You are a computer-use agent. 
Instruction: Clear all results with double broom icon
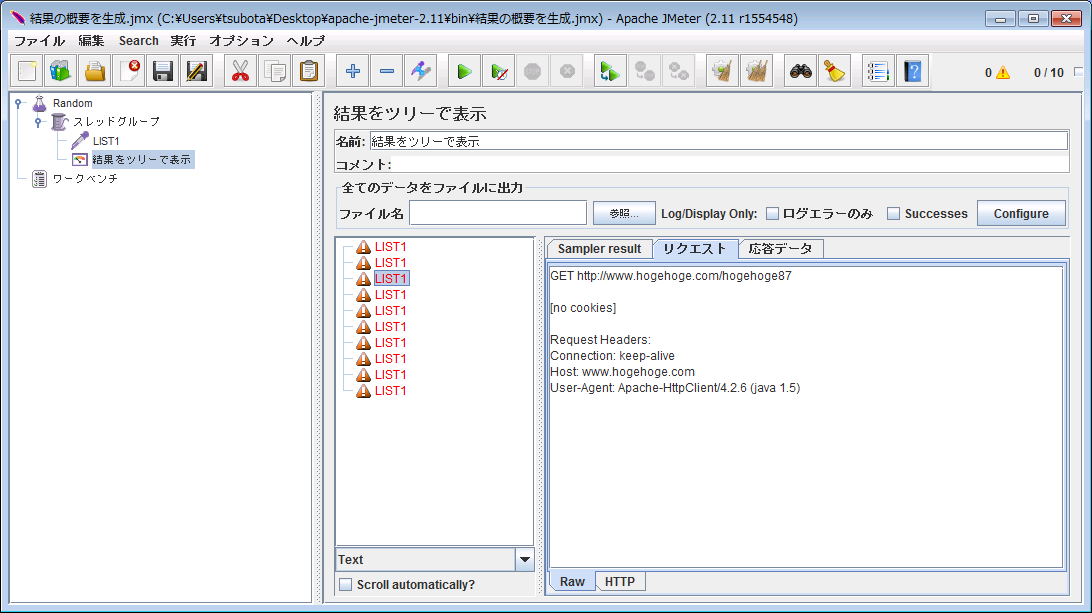click(756, 71)
